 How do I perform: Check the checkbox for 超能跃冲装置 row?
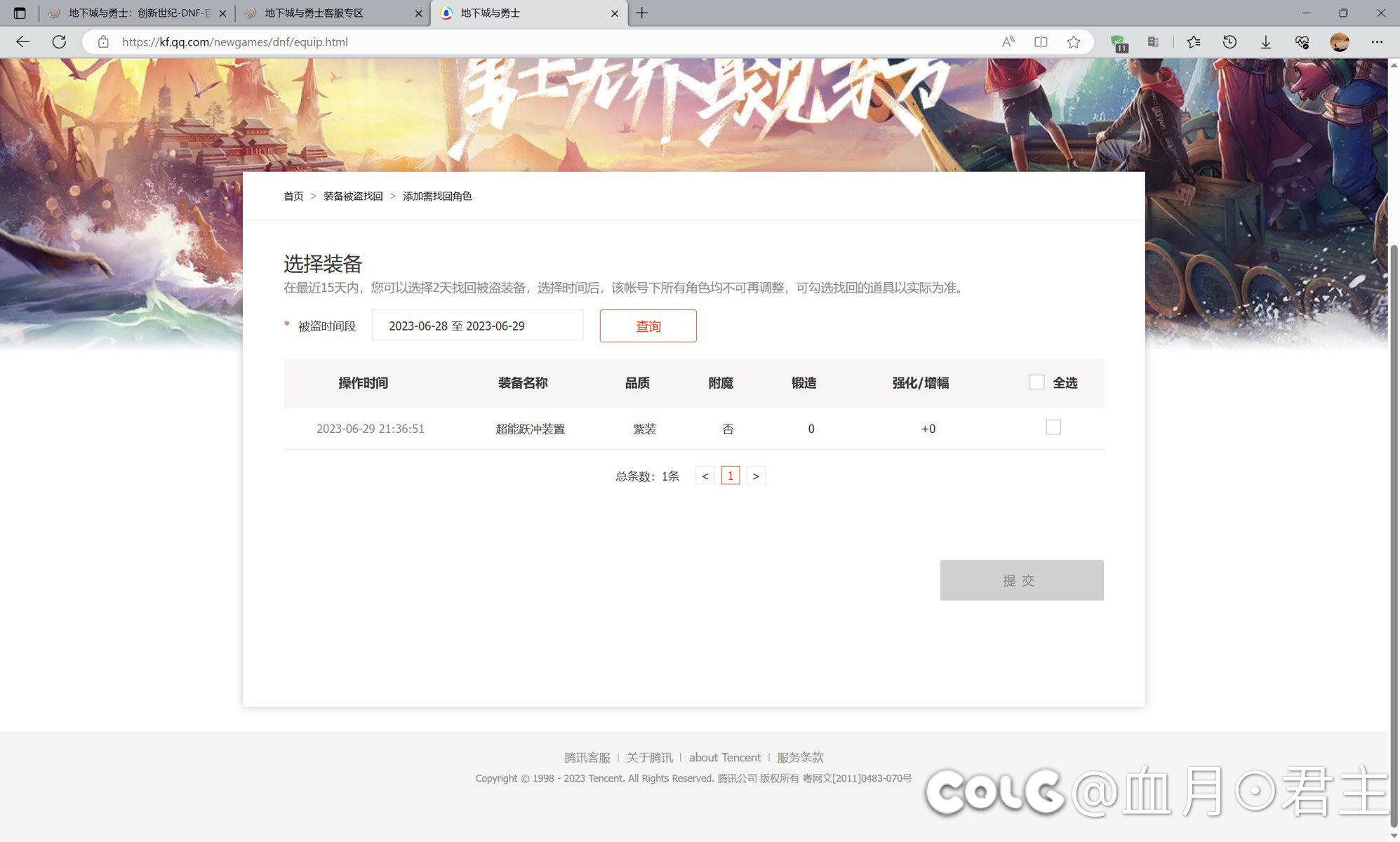point(1053,427)
